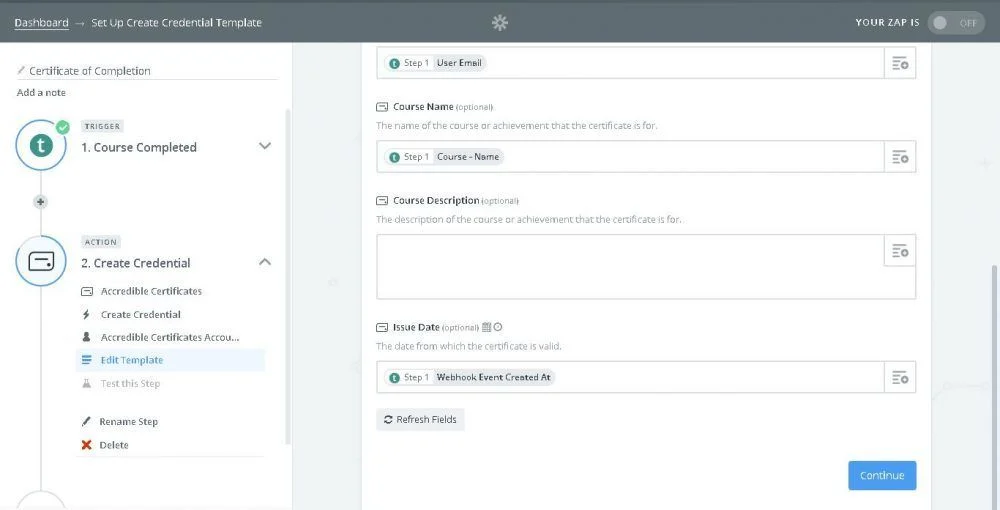The image size is (1000, 510).
Task: Click the insert-field icon for Issue Date
Action: coord(900,377)
